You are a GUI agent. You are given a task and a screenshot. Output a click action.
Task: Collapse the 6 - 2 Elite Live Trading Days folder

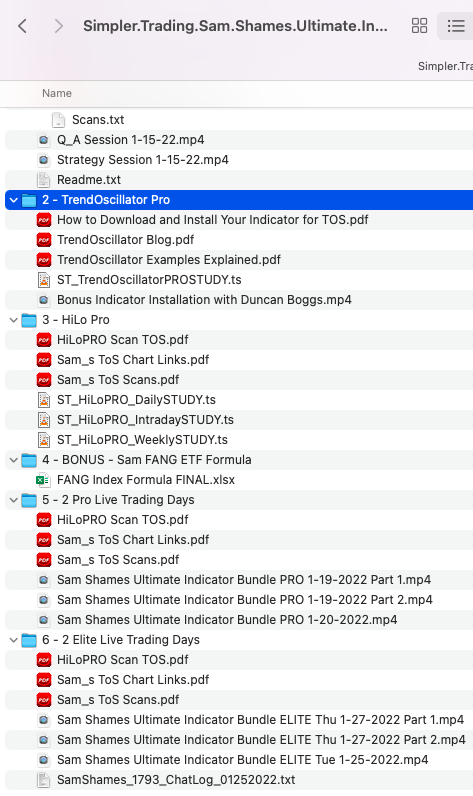point(14,640)
